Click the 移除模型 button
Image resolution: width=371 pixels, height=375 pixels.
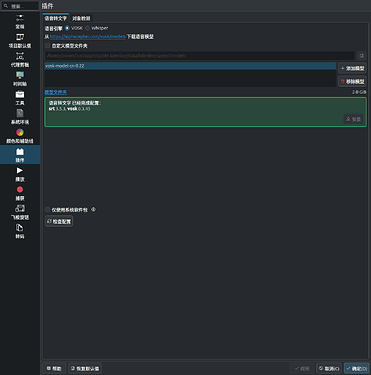(352, 81)
